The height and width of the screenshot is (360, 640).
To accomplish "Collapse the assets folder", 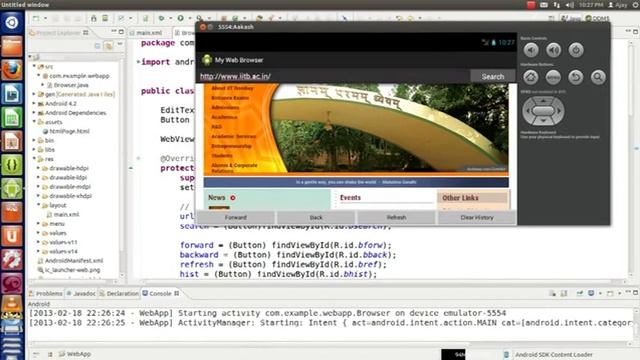I will pyautogui.click(x=34, y=122).
